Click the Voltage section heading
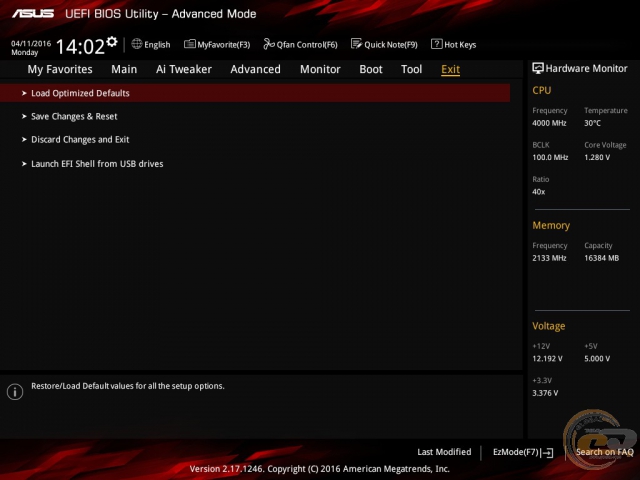 pyautogui.click(x=549, y=326)
